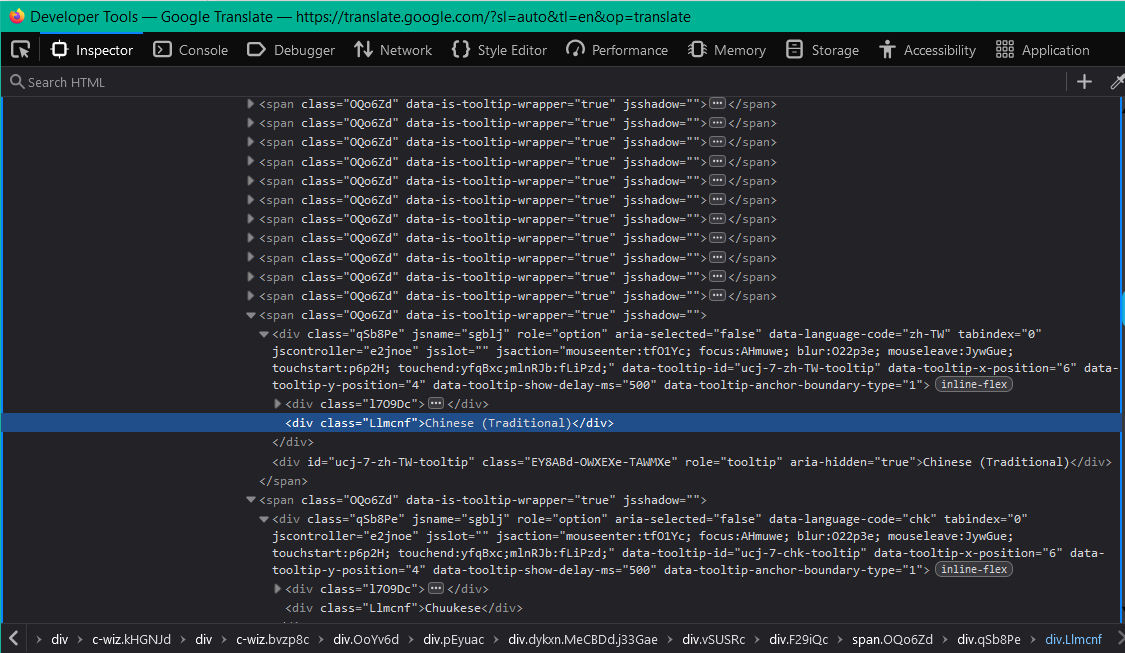The image size is (1125, 653).
Task: Activate the element picker icon
Action: (20, 50)
